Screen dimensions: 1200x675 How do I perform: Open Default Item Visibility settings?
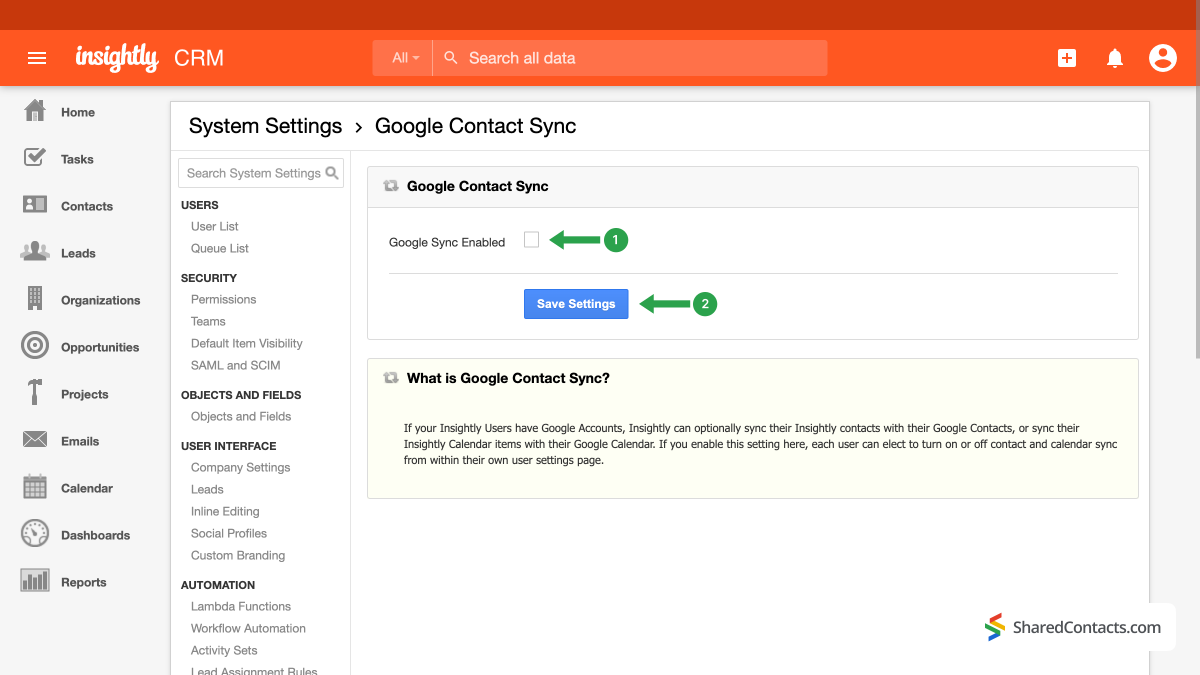[x=246, y=343]
